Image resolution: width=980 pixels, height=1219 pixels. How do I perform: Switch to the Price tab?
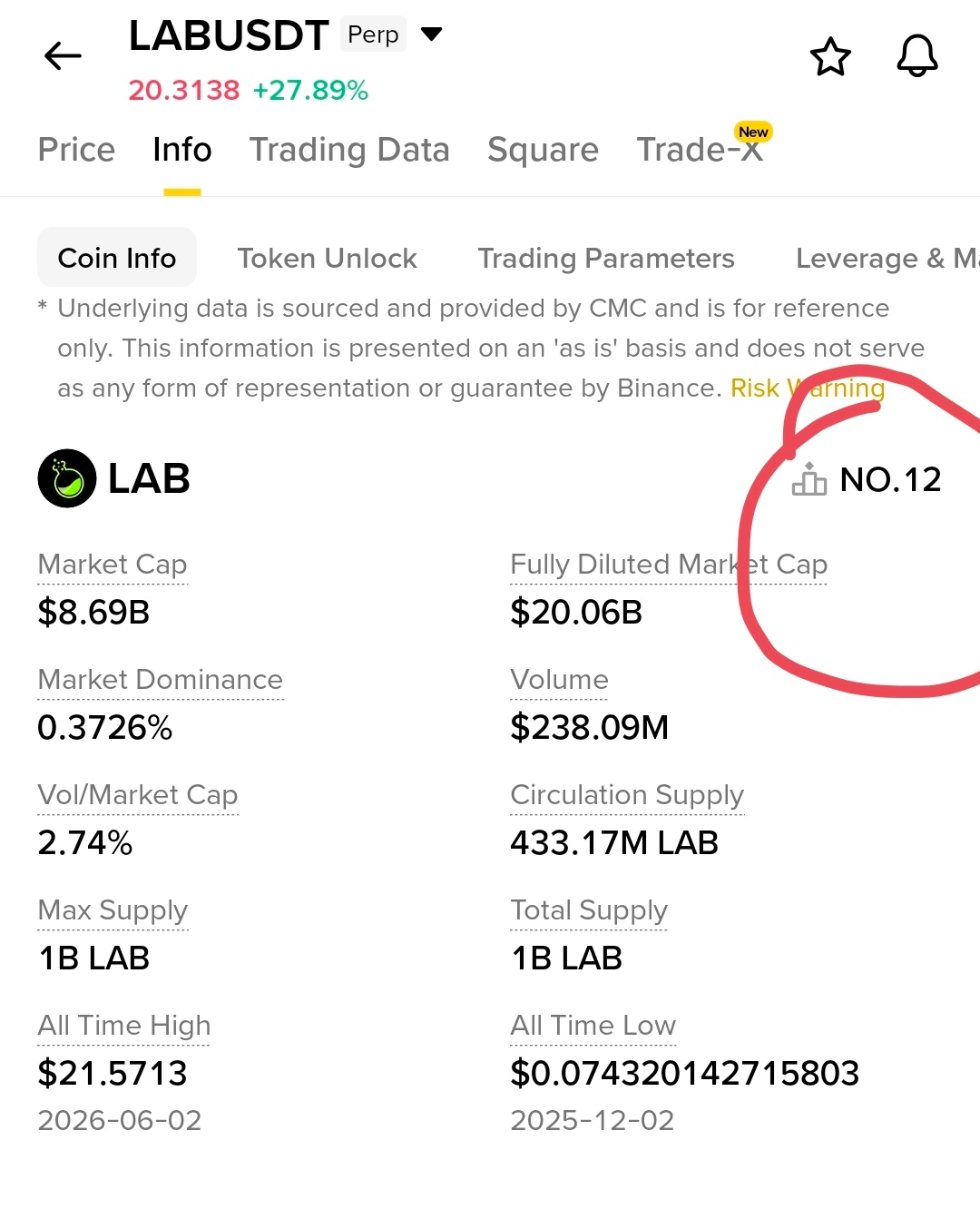tap(76, 150)
